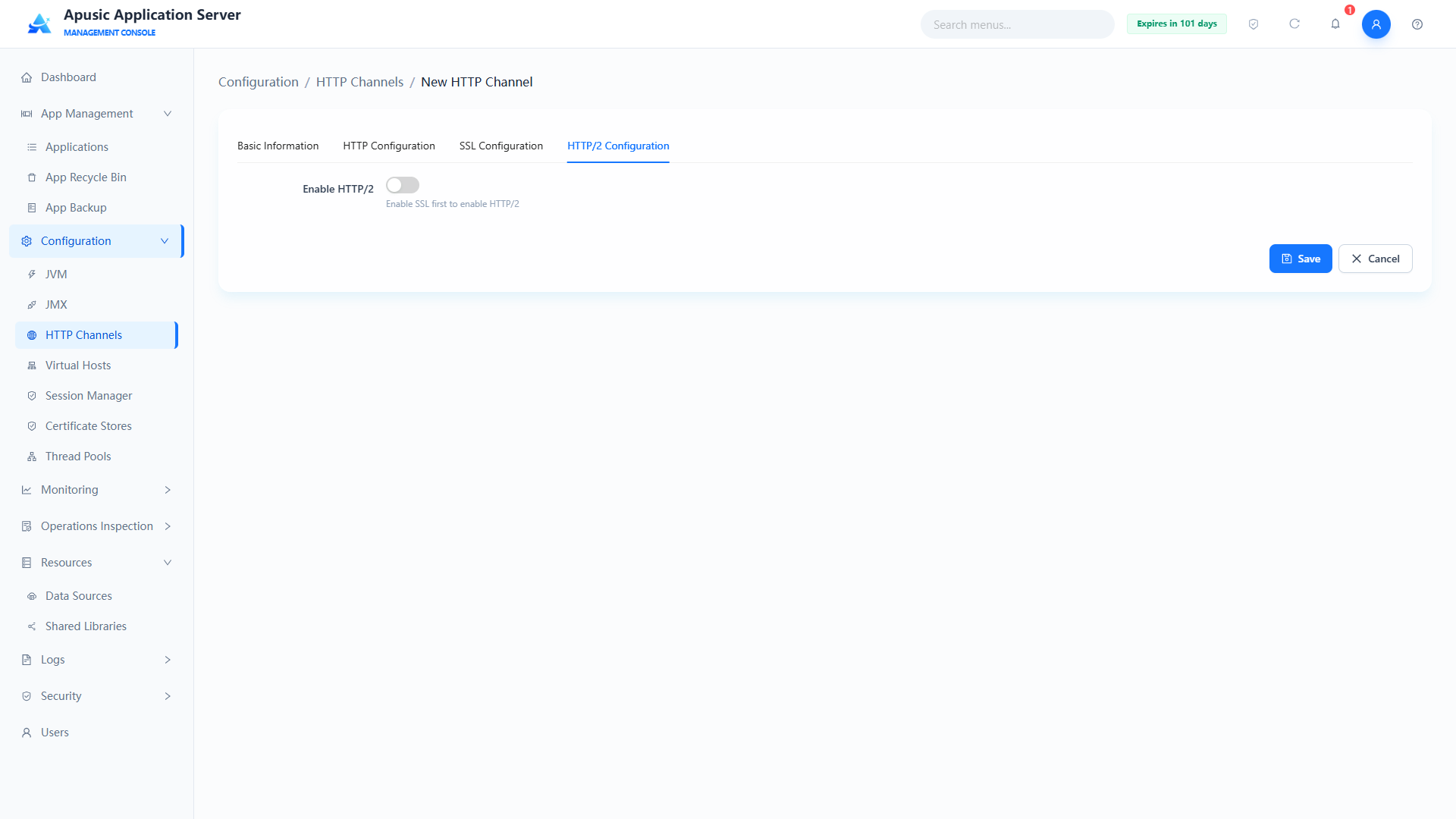
Task: Click the Dashboard home icon
Action: point(27,77)
